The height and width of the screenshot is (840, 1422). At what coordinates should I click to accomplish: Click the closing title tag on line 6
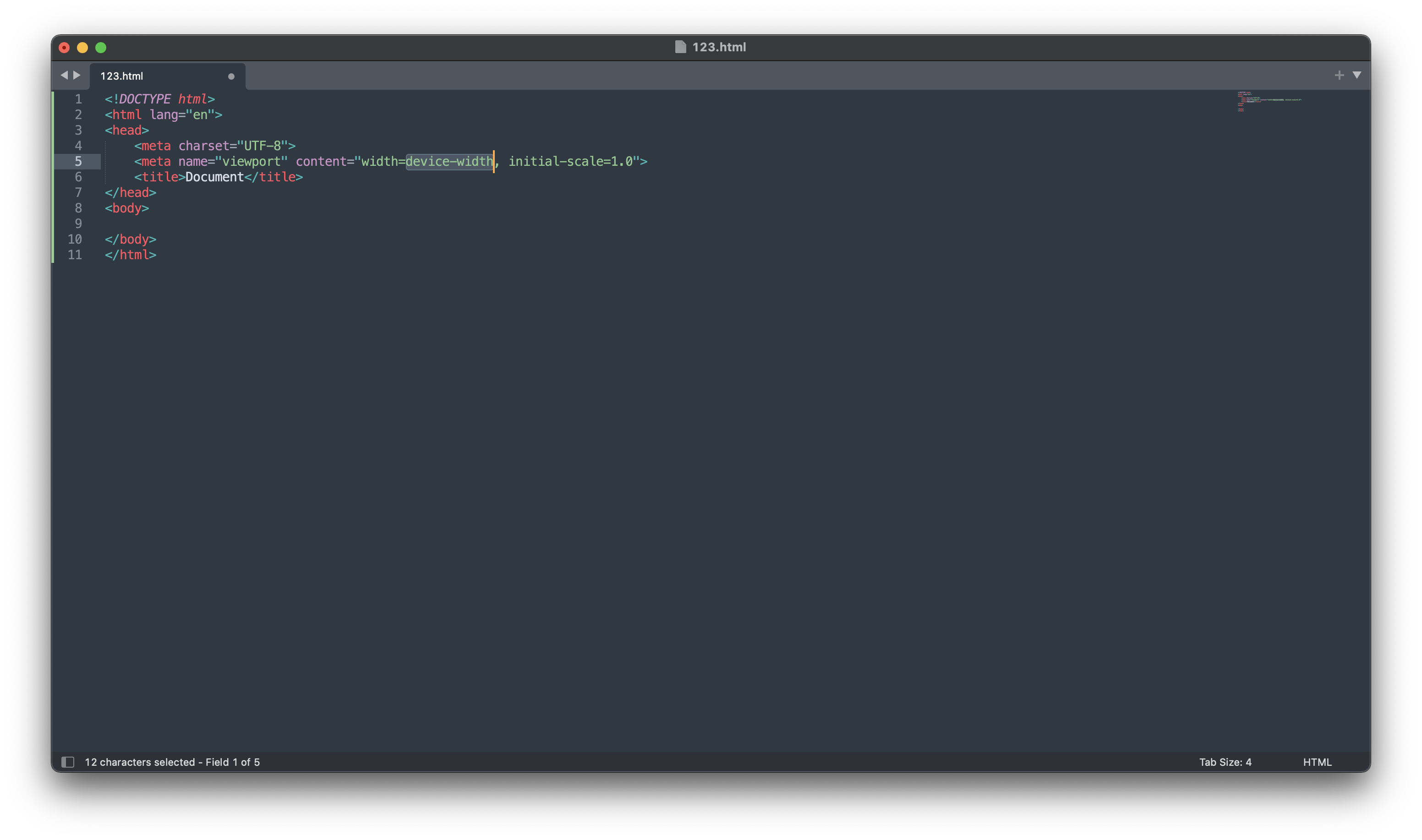coord(274,177)
